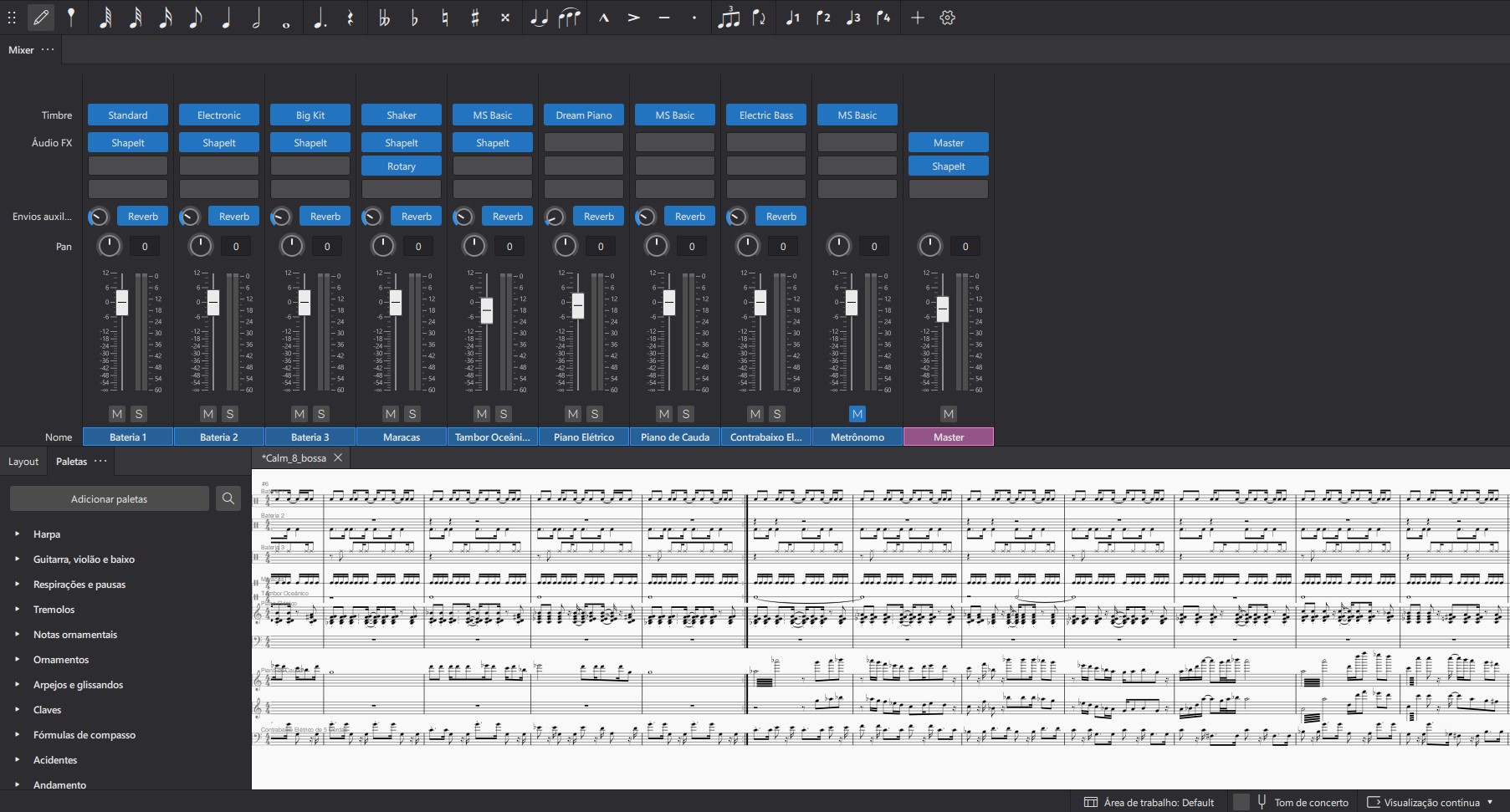Viewport: 1510px width, 812px height.
Task: Click the Adicionar paletas button
Action: coord(109,498)
